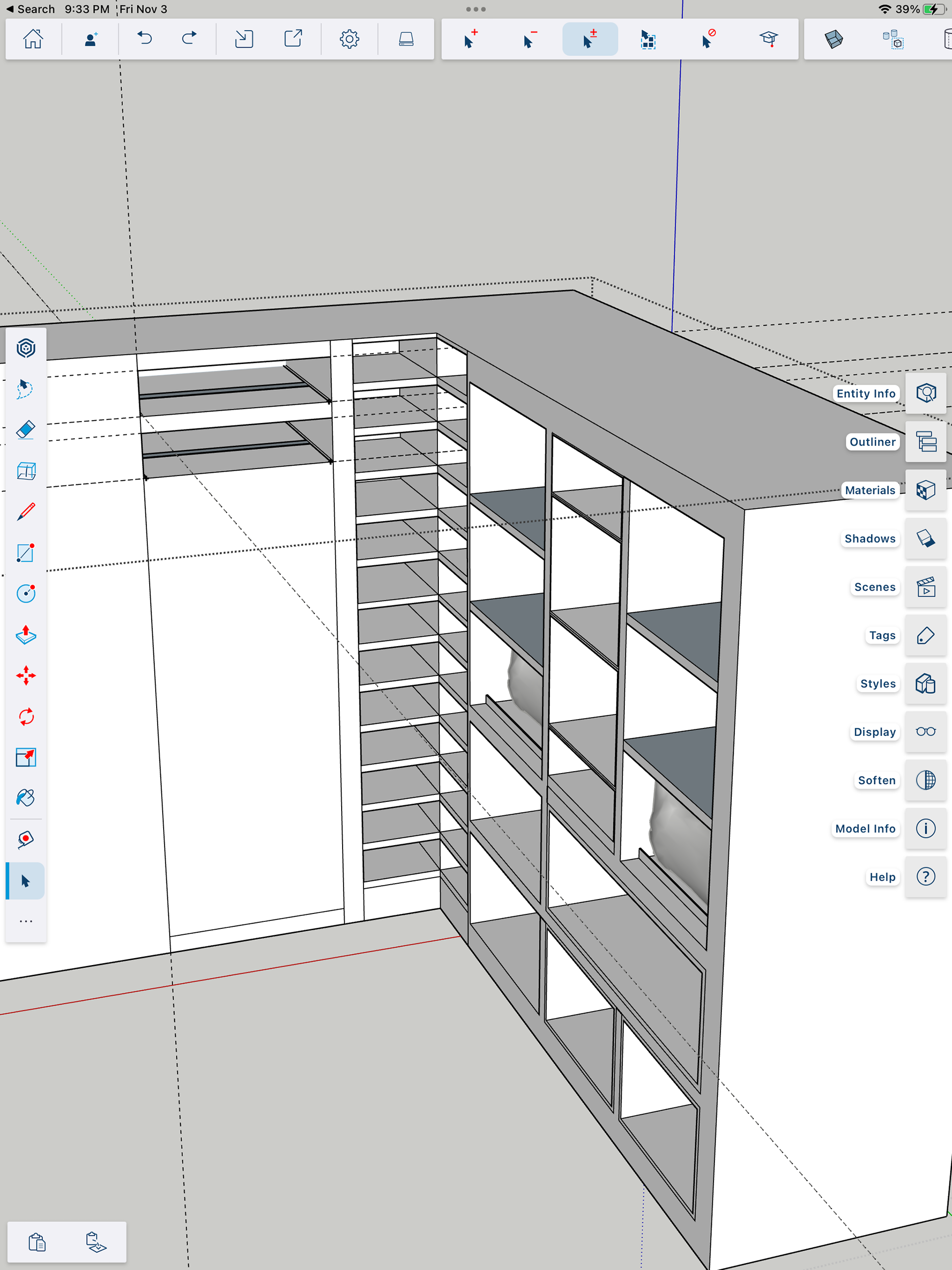The width and height of the screenshot is (952, 1270).
Task: Select the Tape Measure tool
Action: pos(26,840)
